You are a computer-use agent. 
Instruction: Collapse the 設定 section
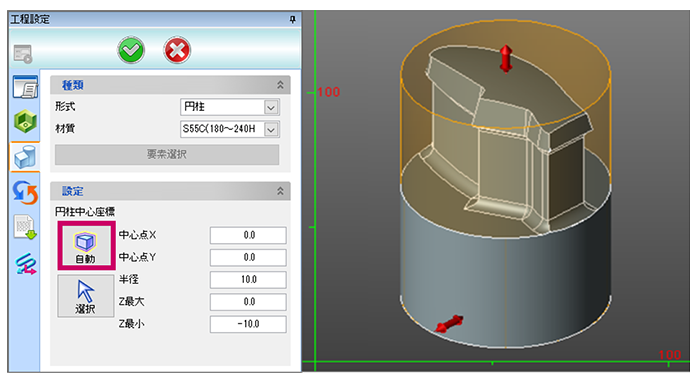pos(280,191)
